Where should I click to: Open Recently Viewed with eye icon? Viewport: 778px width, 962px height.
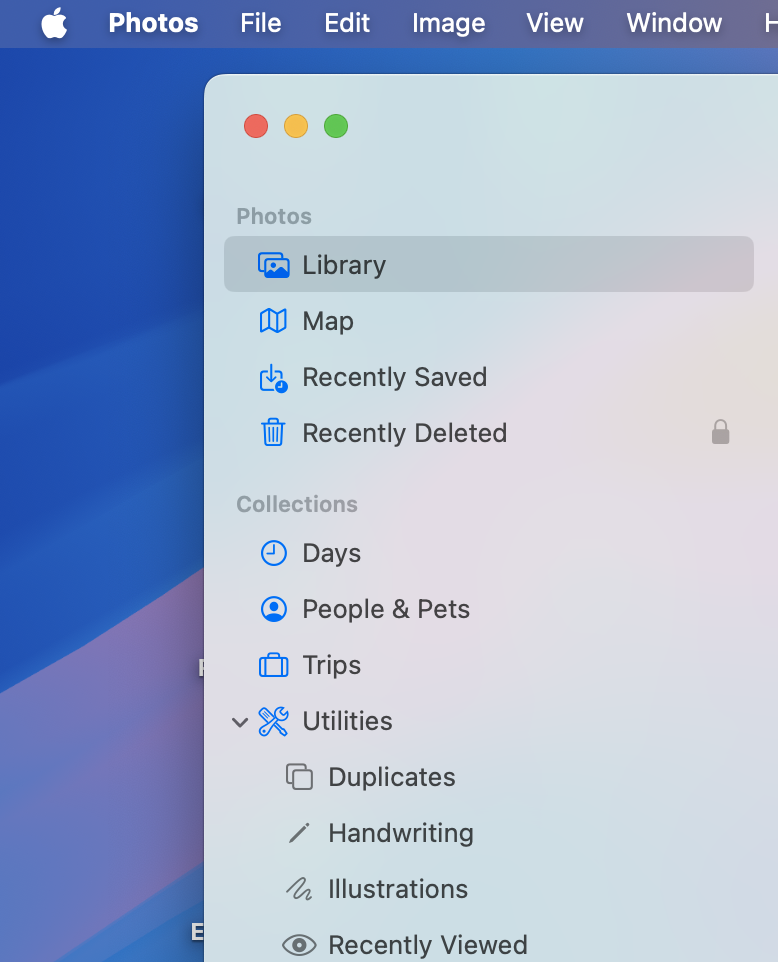point(427,945)
